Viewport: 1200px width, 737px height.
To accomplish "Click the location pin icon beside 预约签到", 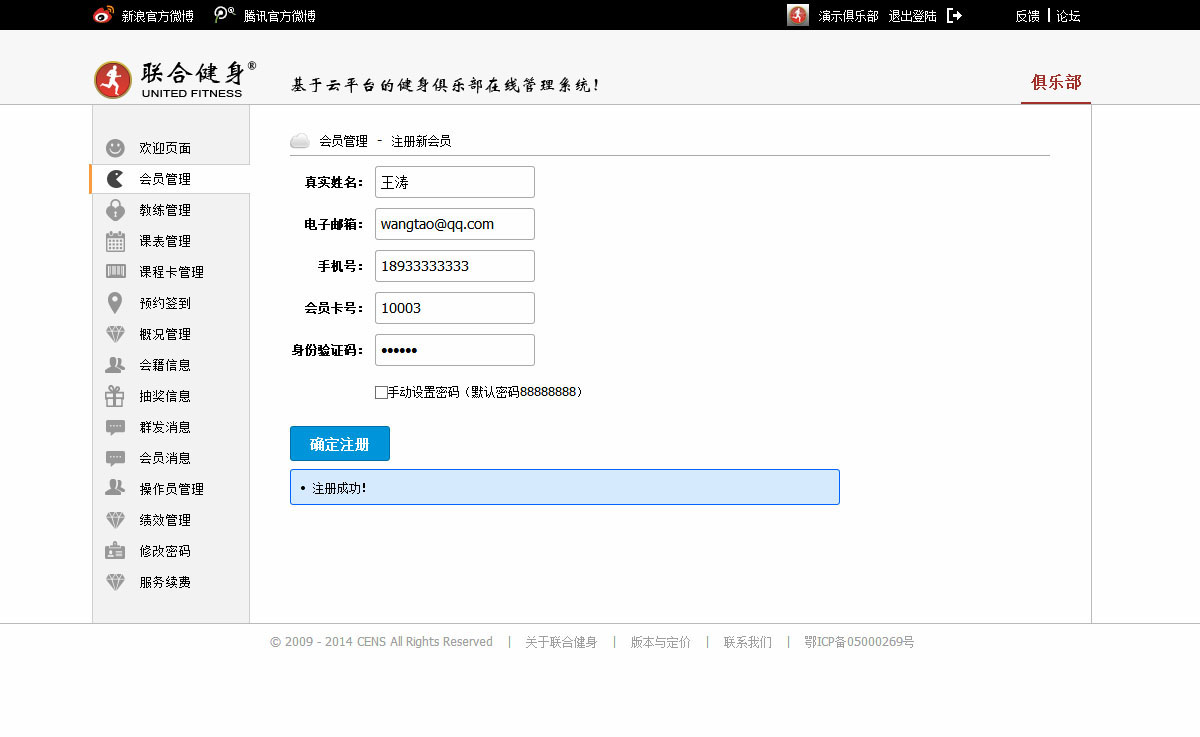I will 116,303.
